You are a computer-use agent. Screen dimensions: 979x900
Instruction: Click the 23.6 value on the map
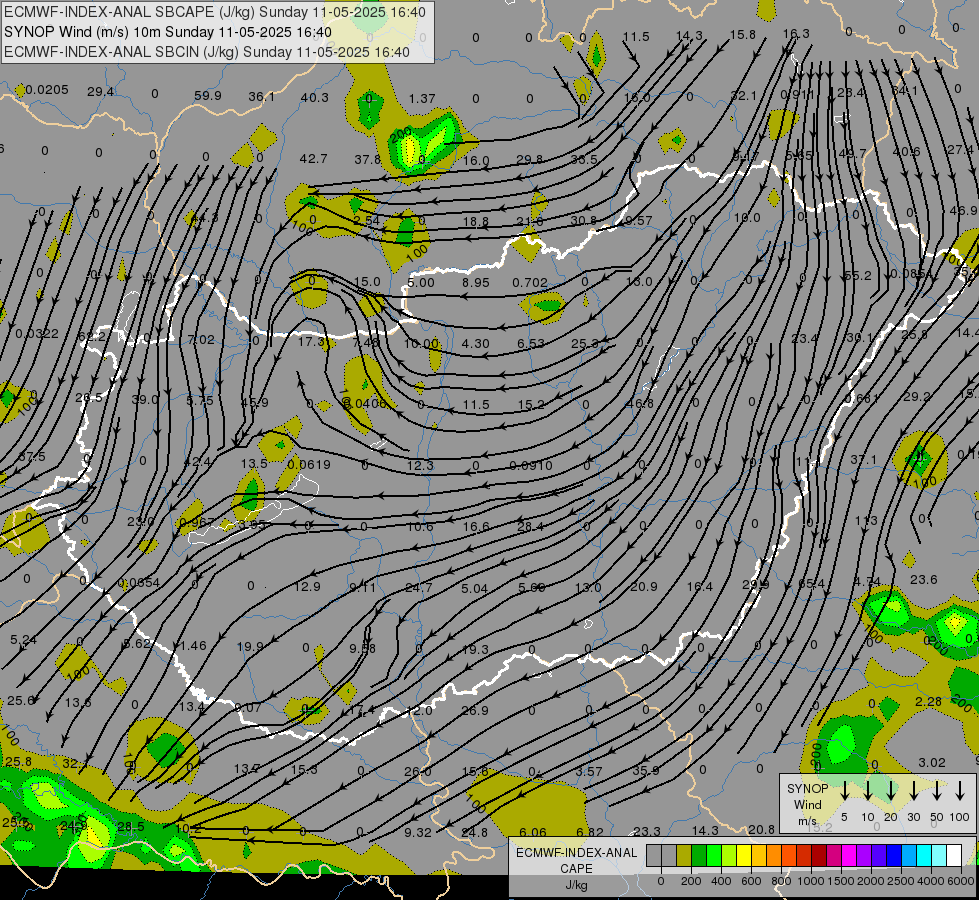pyautogui.click(x=923, y=580)
